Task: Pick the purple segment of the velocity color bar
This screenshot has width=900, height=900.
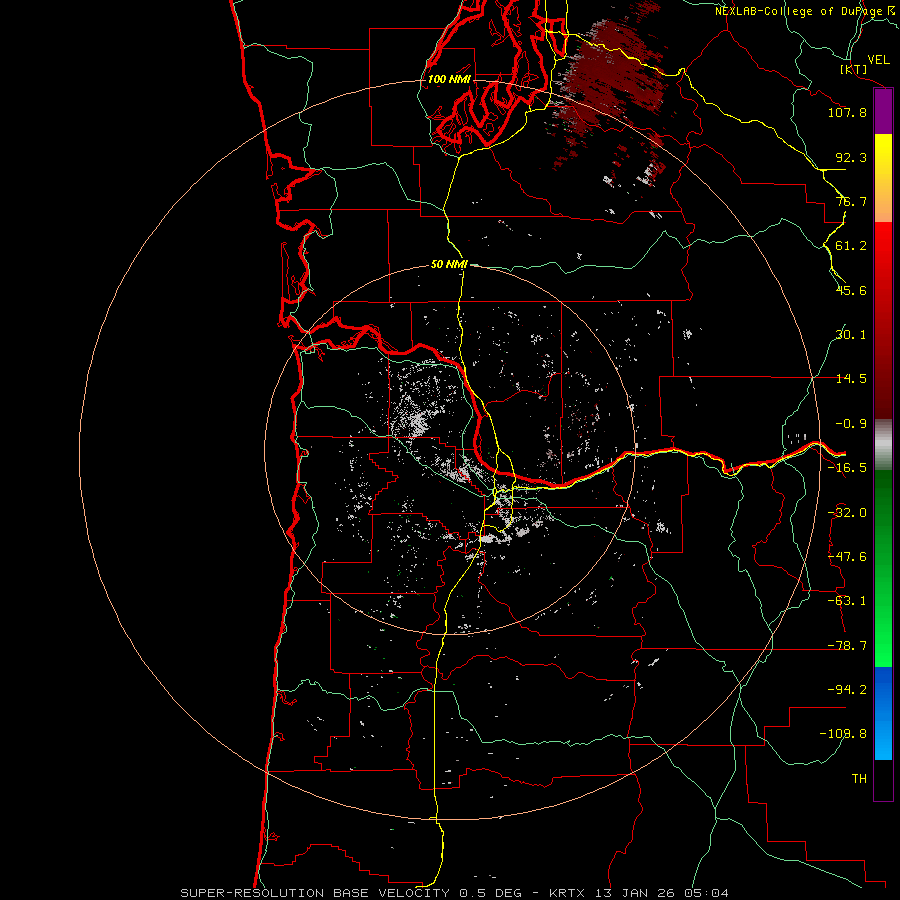Action: click(883, 112)
